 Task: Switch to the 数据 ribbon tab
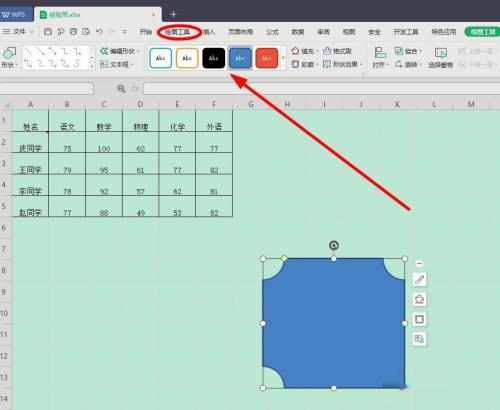click(x=298, y=32)
